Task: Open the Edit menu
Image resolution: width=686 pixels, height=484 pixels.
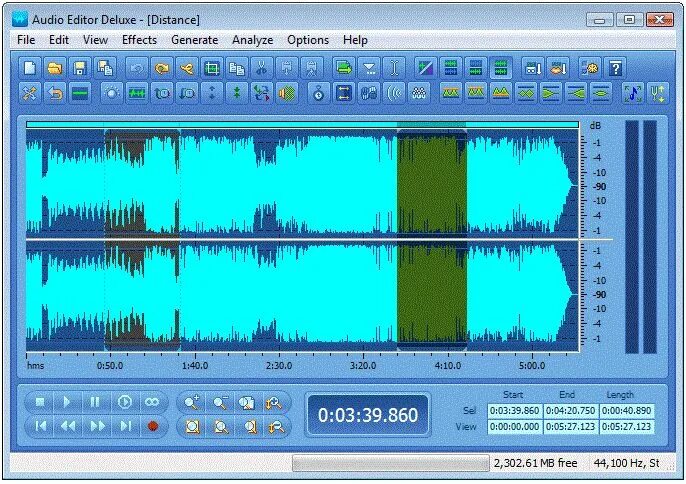Action: click(x=59, y=40)
